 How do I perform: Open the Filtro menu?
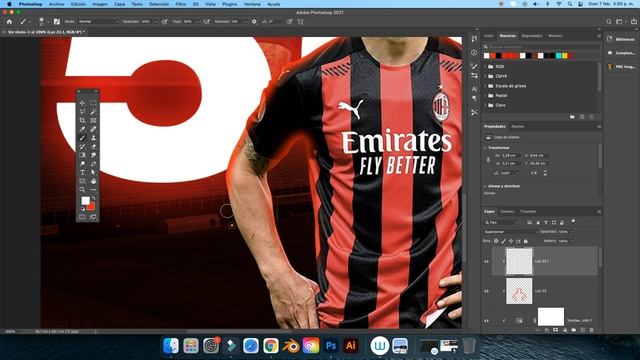click(180, 4)
